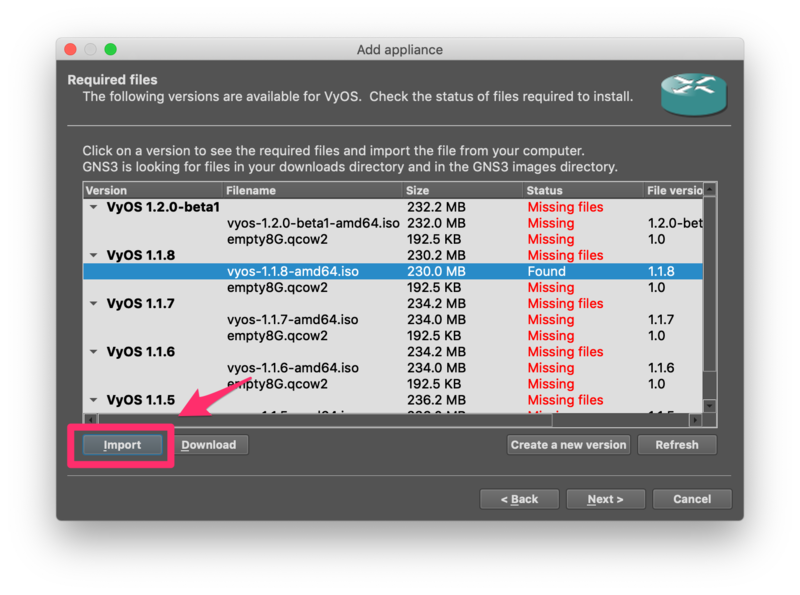Click the router appliance icon
Image resolution: width=800 pixels, height=595 pixels.
pos(694,94)
